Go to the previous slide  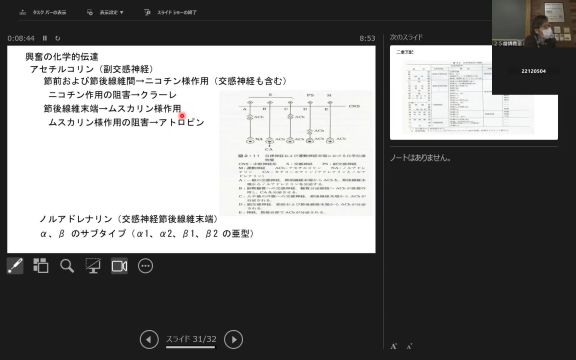149,339
